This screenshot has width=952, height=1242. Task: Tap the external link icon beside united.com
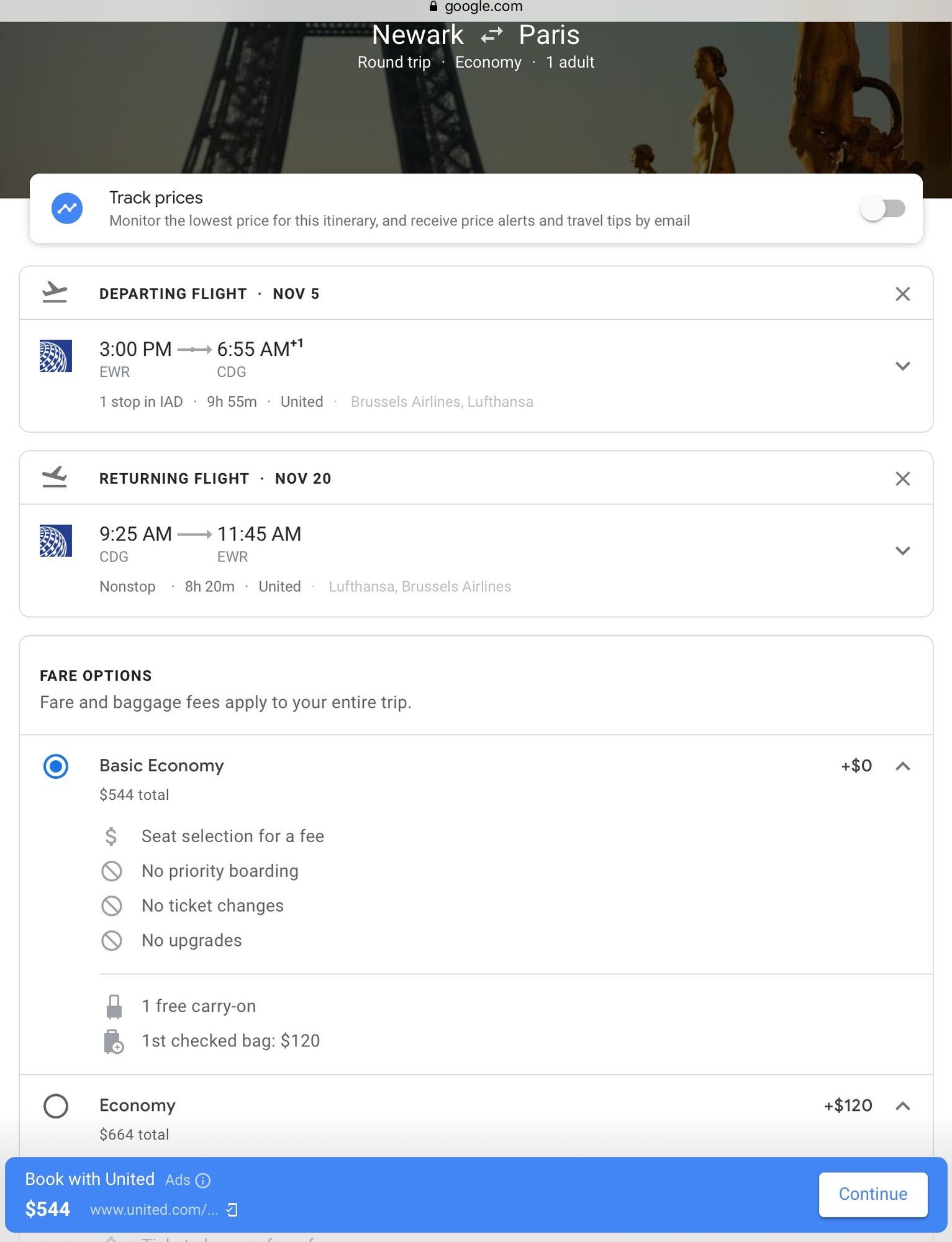pos(232,1210)
